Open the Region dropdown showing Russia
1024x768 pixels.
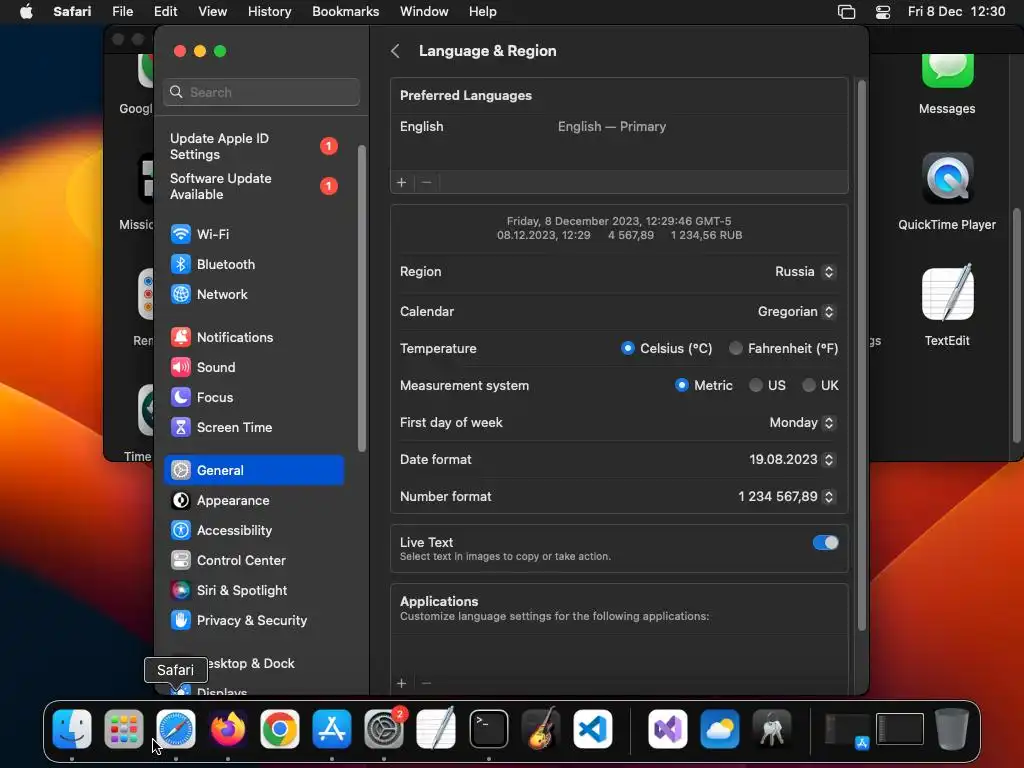805,272
